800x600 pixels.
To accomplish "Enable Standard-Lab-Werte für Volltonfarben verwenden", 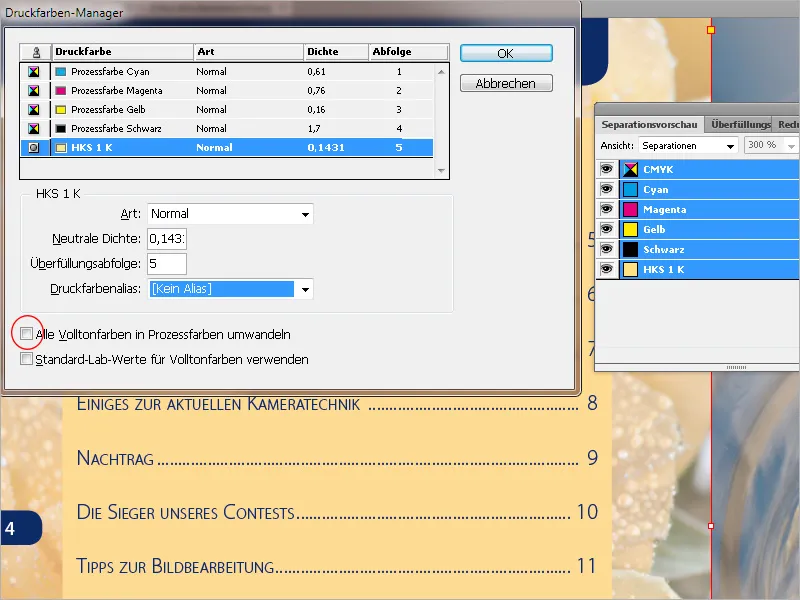I will click(x=26, y=359).
